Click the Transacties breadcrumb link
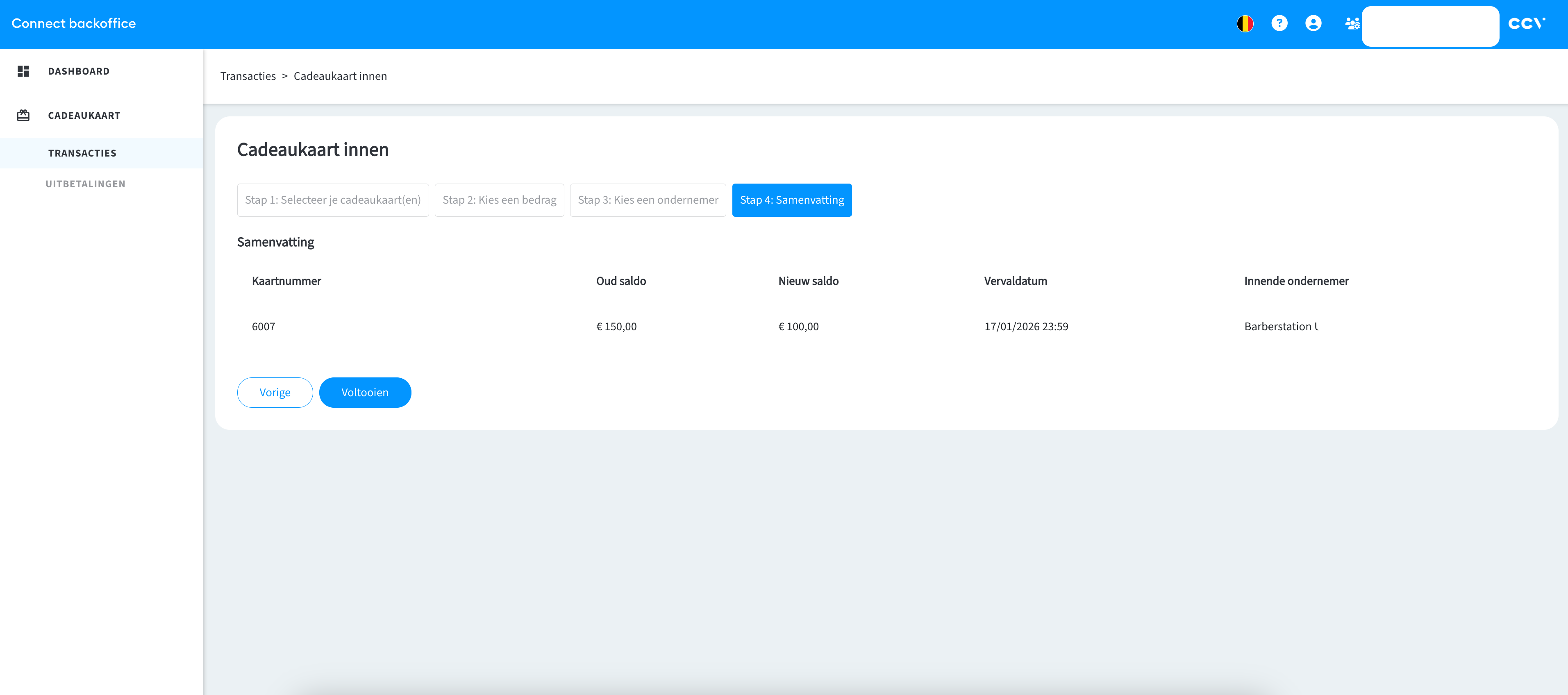 coord(248,76)
